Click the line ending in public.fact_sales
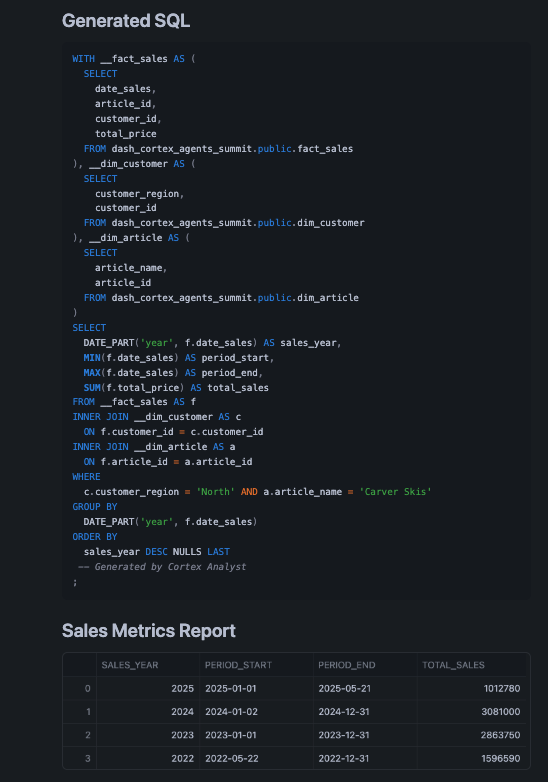Image resolution: width=548 pixels, height=782 pixels. [x=218, y=149]
